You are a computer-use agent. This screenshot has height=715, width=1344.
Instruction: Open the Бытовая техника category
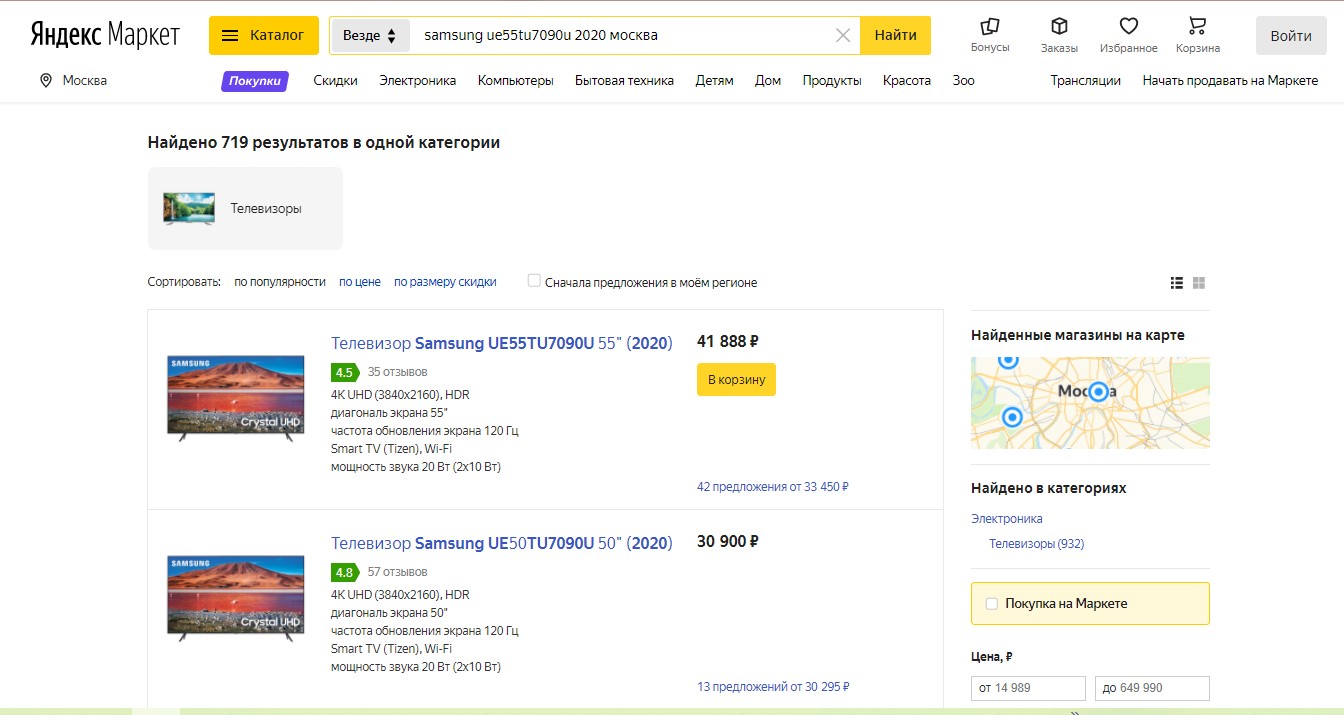(624, 80)
